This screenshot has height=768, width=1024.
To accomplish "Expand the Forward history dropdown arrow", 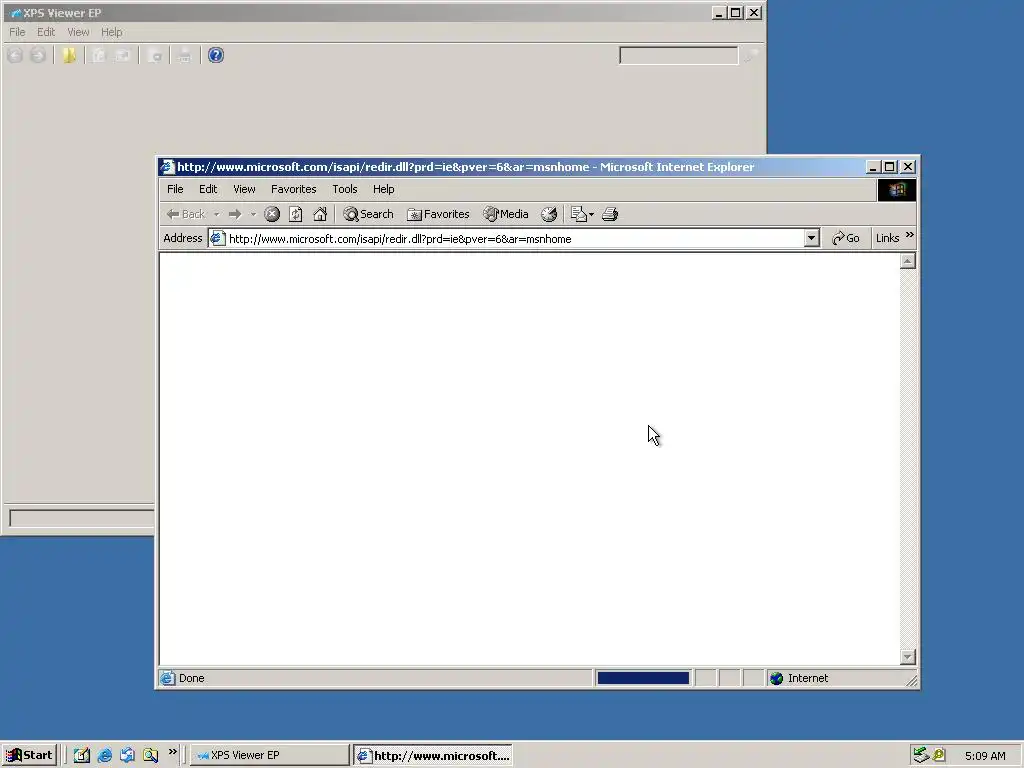I will (x=253, y=214).
